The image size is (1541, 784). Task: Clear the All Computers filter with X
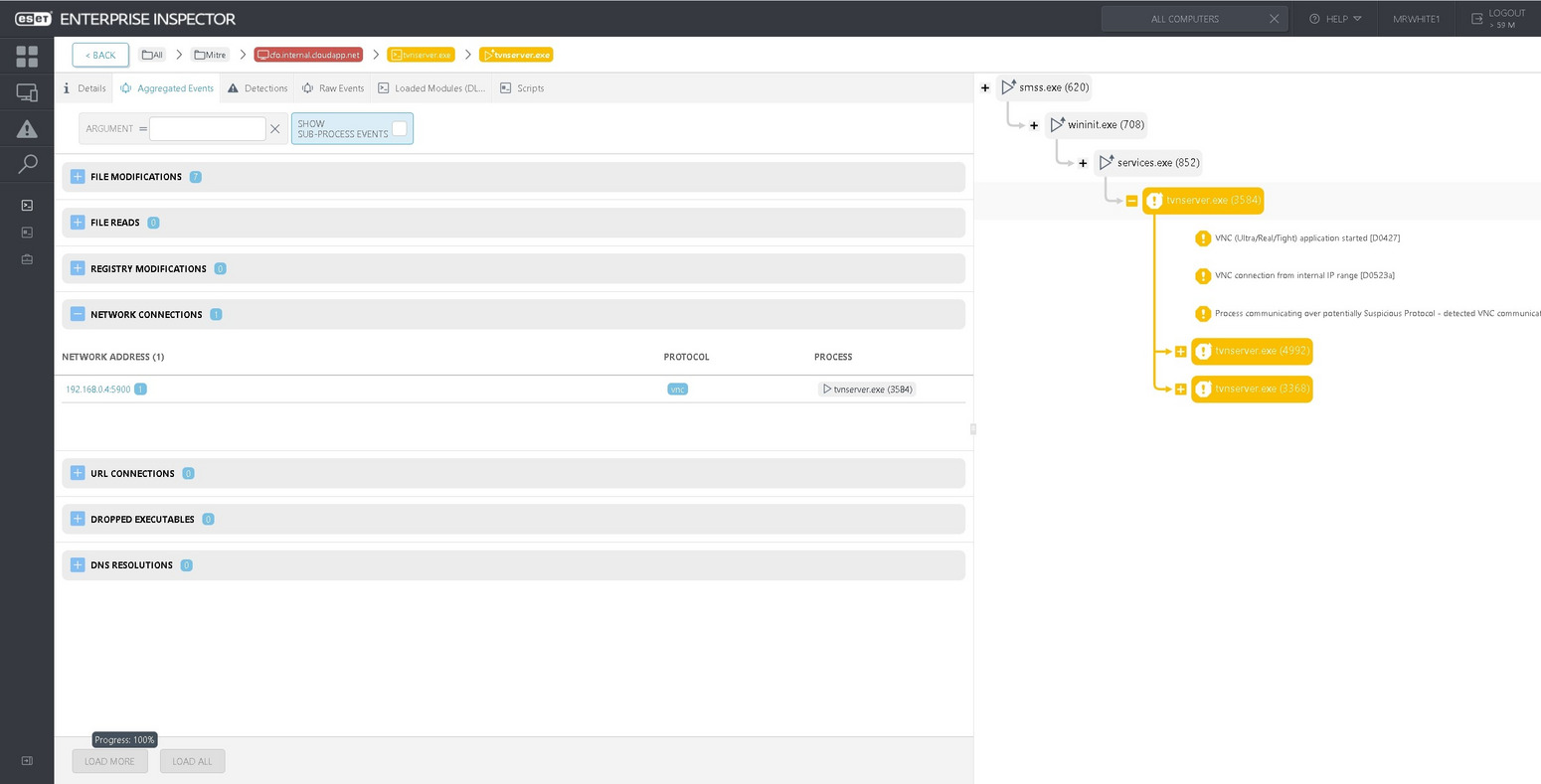click(x=1274, y=19)
